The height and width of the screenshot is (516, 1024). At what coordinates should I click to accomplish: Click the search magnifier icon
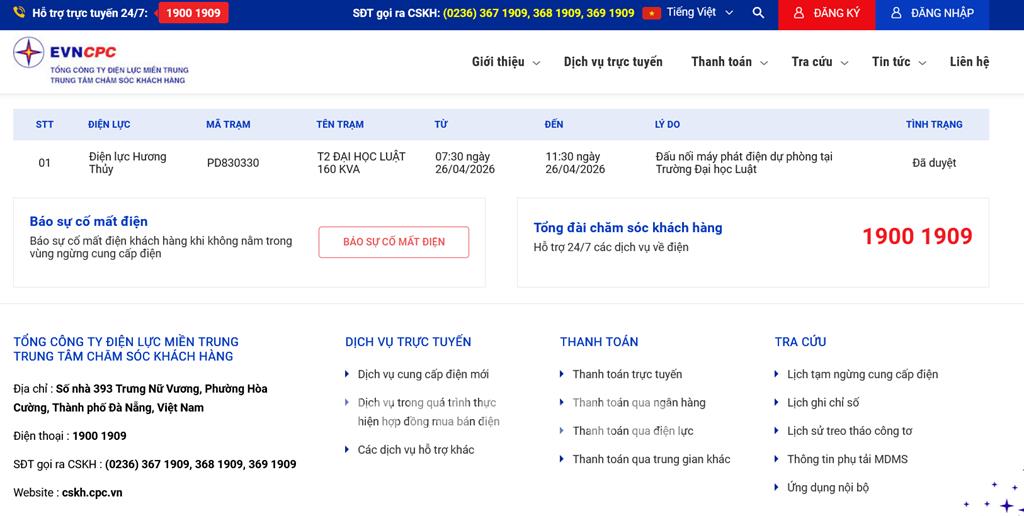tap(758, 13)
